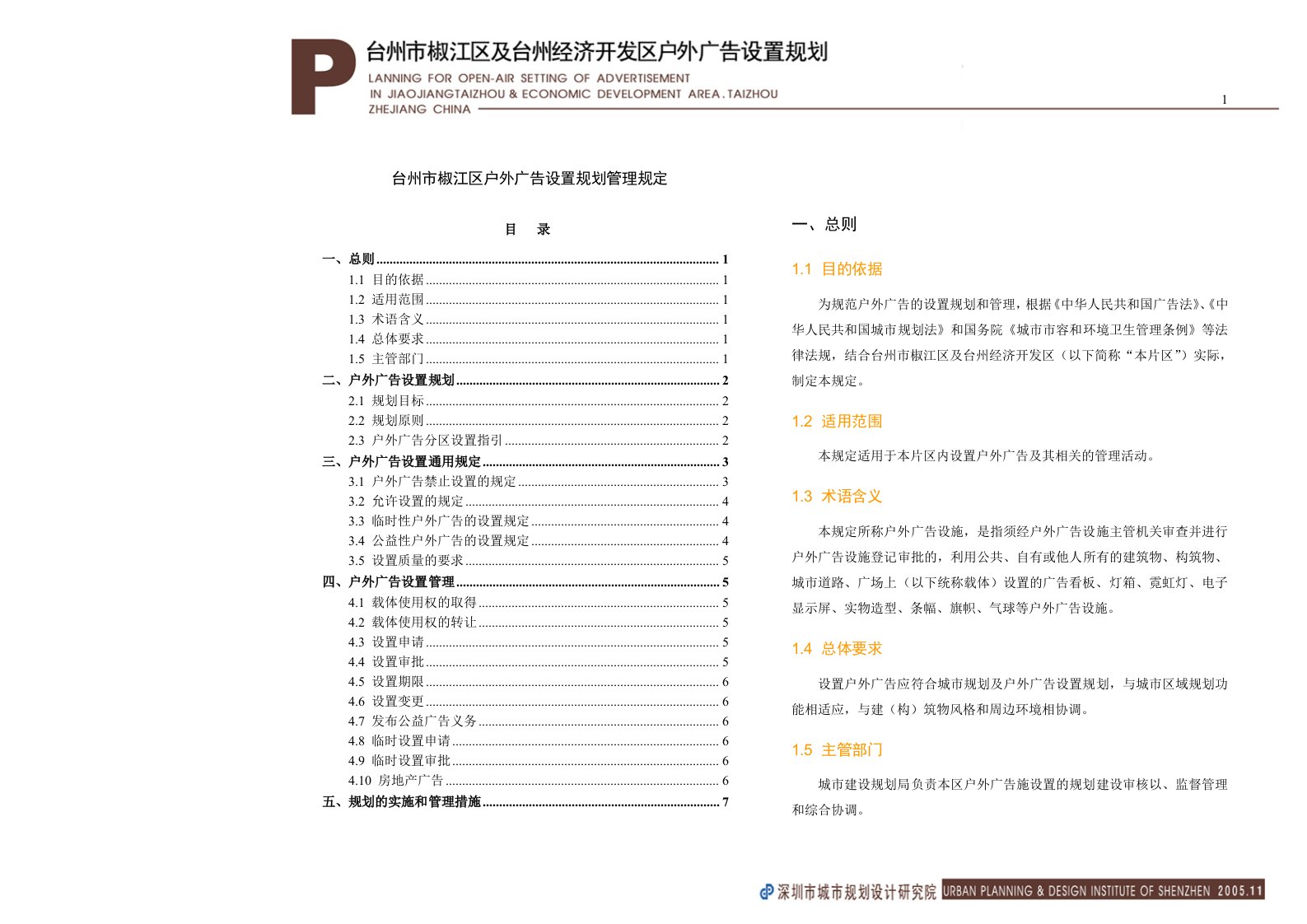Jump to 四、户外广告设置管理 in contents

[x=525, y=582]
